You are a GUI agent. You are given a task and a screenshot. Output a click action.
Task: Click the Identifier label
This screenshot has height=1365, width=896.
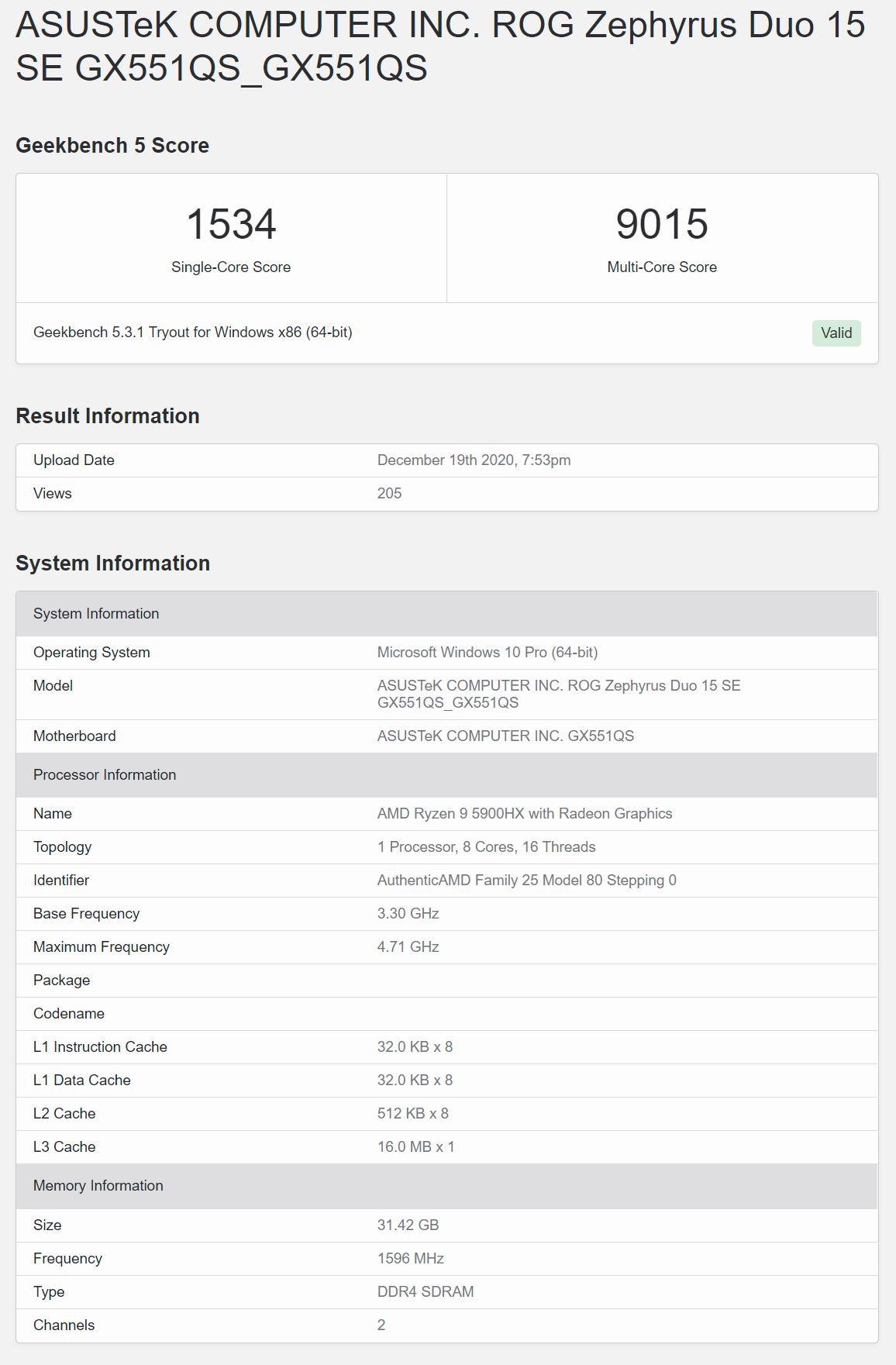tap(61, 881)
